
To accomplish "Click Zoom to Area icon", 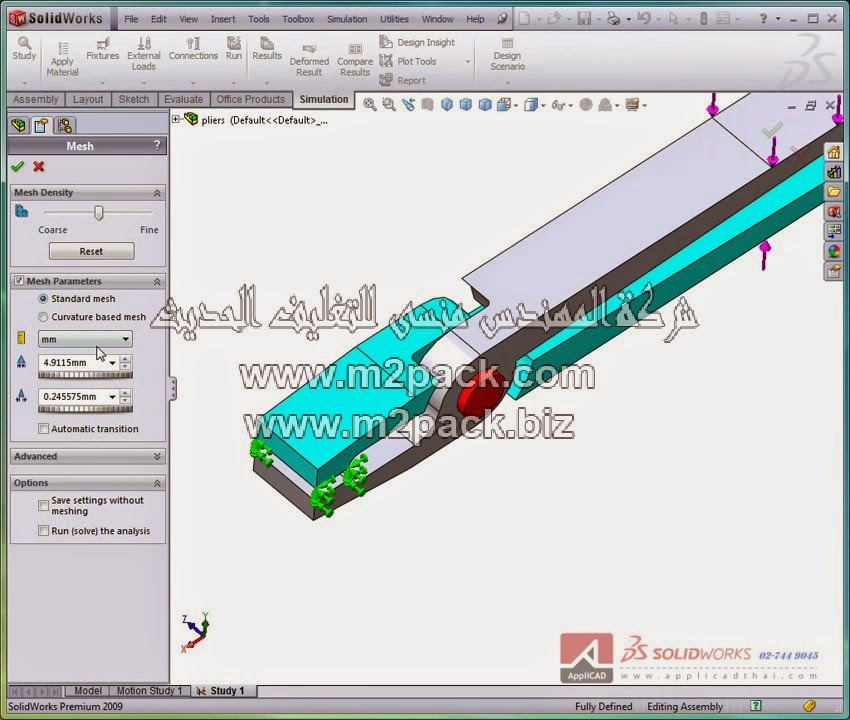I will pyautogui.click(x=389, y=105).
